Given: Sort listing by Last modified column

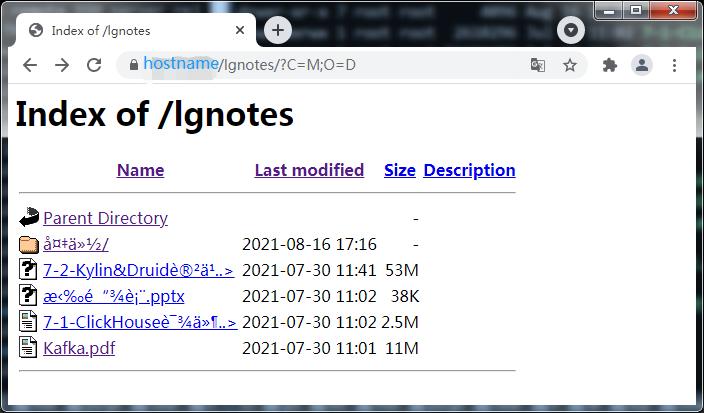Looking at the screenshot, I should pos(309,170).
